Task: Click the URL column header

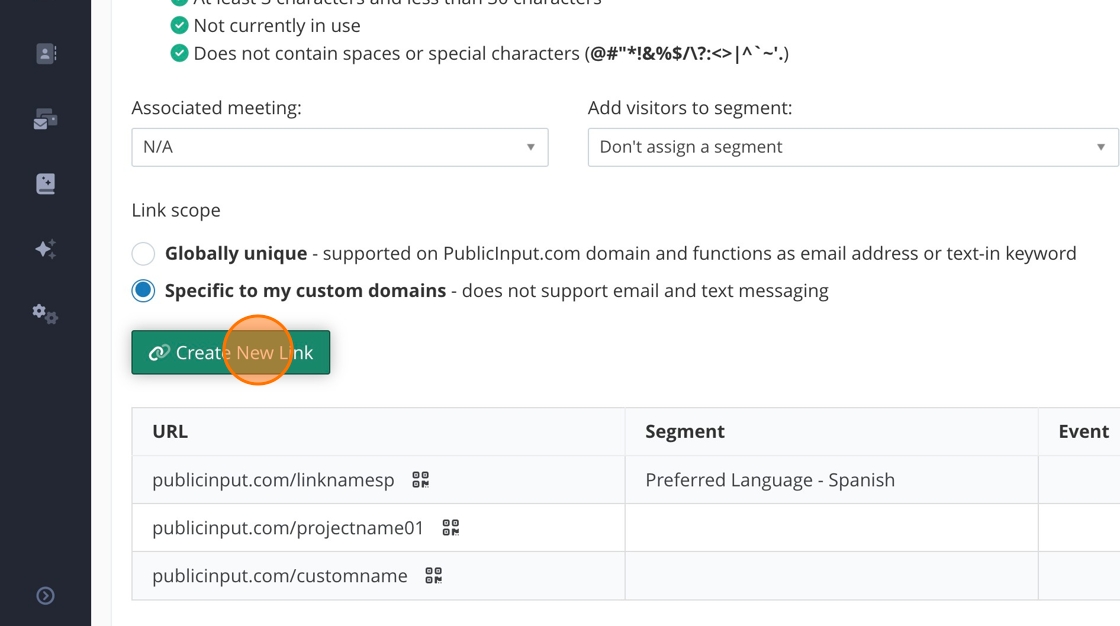Action: 170,432
